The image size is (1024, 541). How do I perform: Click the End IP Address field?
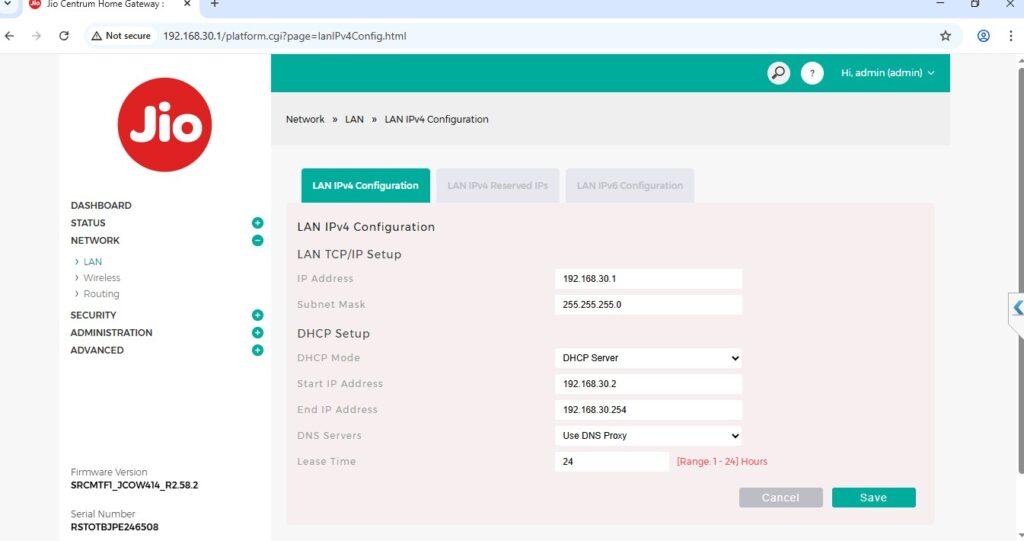tap(648, 410)
